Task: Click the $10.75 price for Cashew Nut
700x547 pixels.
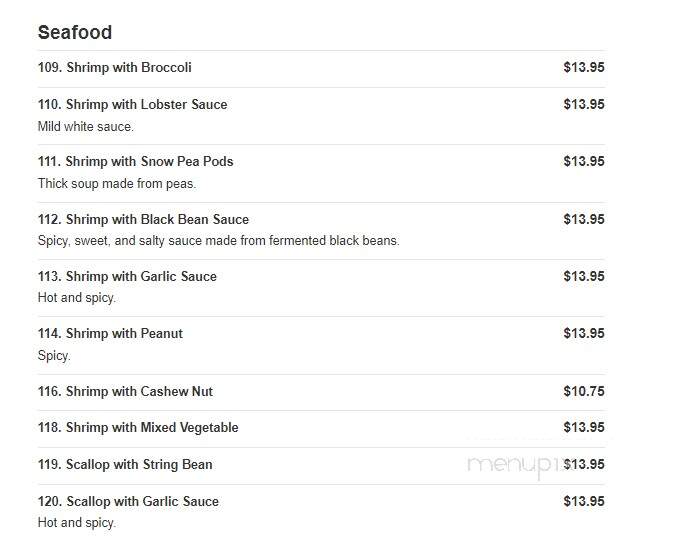Action: (x=584, y=391)
